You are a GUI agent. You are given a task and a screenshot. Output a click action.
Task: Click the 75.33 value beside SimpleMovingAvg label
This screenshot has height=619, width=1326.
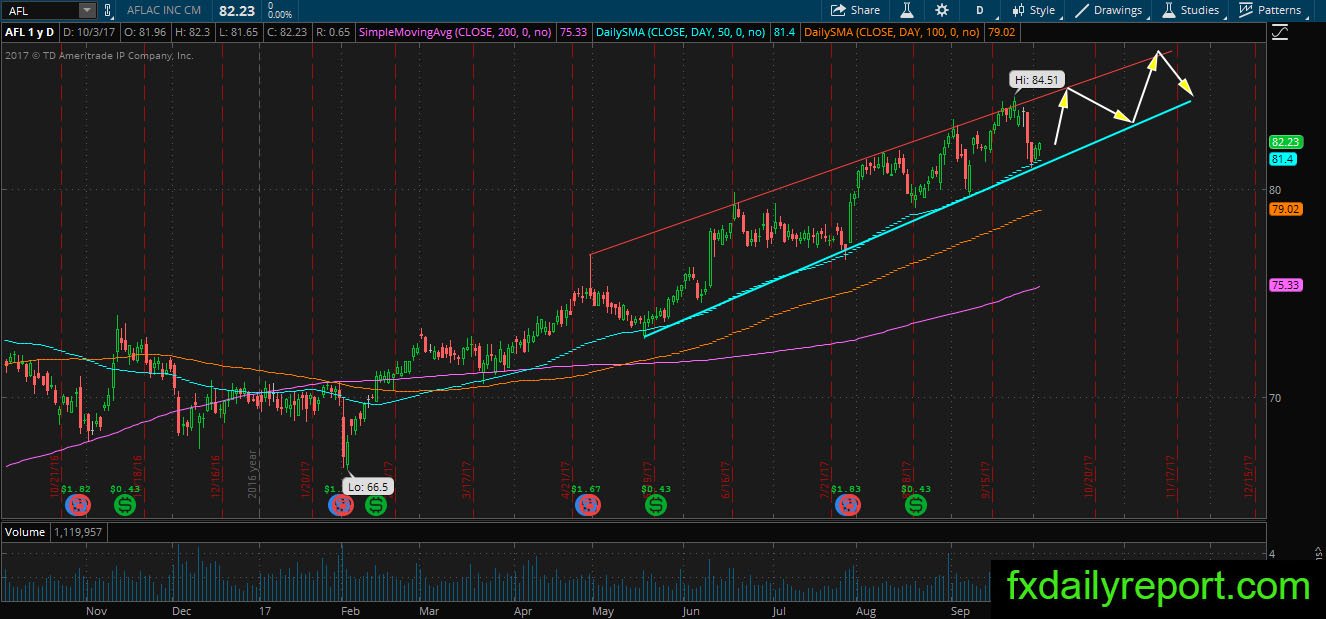[x=573, y=32]
